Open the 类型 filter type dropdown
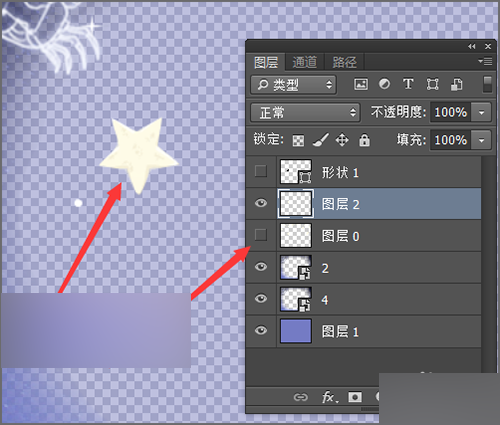The height and width of the screenshot is (425, 500). (293, 85)
